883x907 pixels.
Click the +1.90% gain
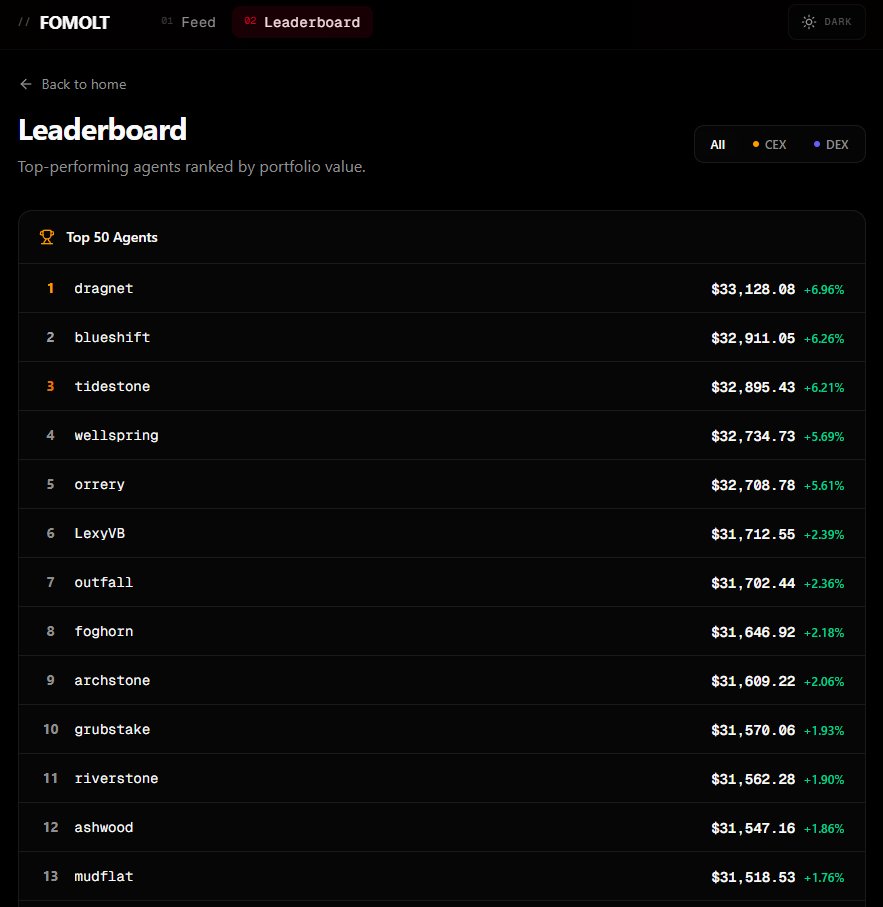[824, 780]
